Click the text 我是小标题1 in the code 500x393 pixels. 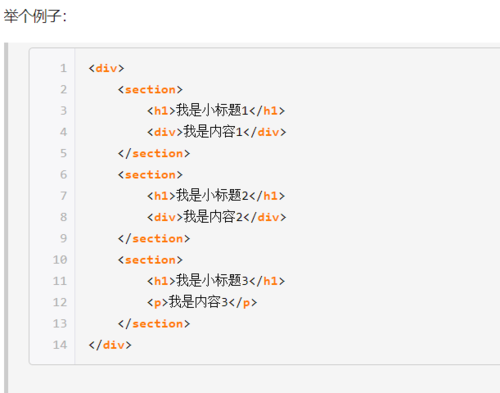click(x=212, y=110)
